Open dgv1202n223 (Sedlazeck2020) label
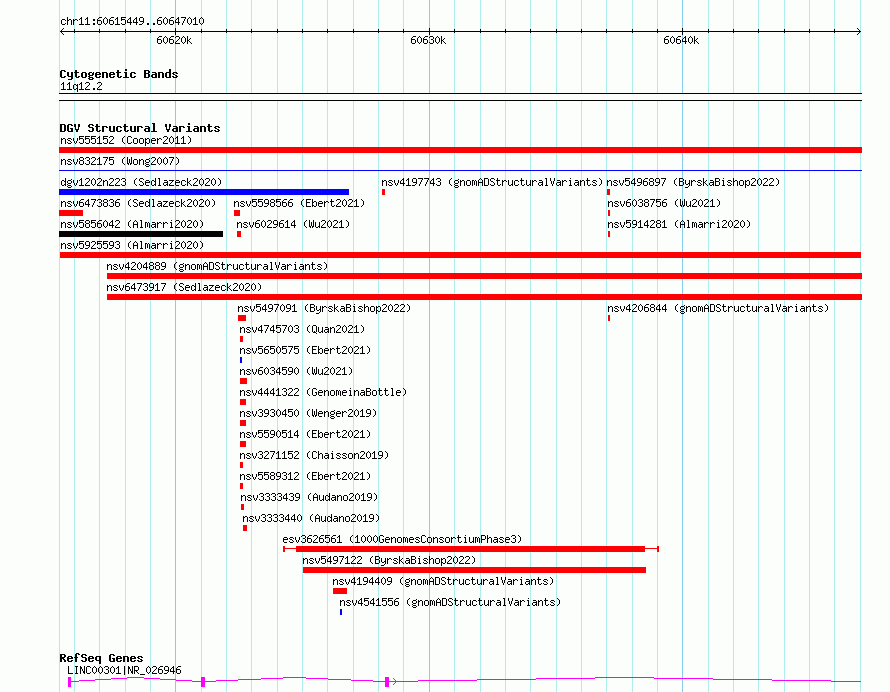This screenshot has height=692, width=890. tap(141, 182)
